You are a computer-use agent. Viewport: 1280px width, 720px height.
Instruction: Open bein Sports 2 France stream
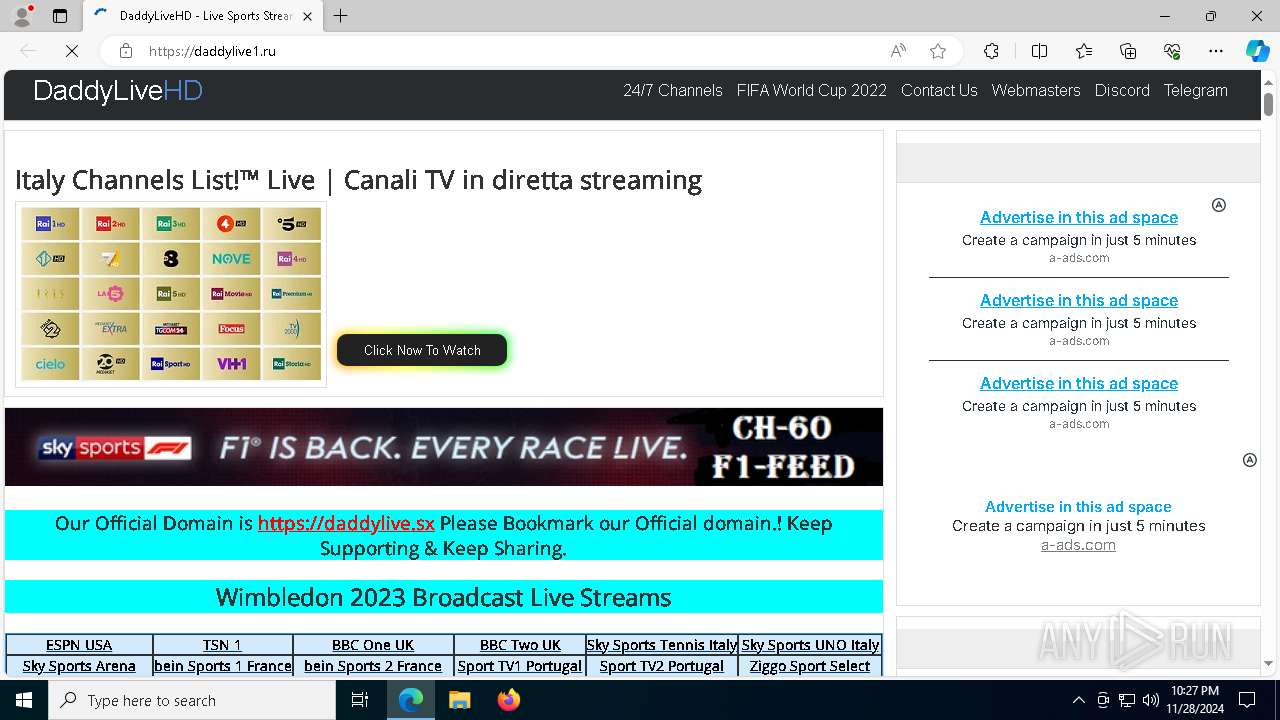373,666
